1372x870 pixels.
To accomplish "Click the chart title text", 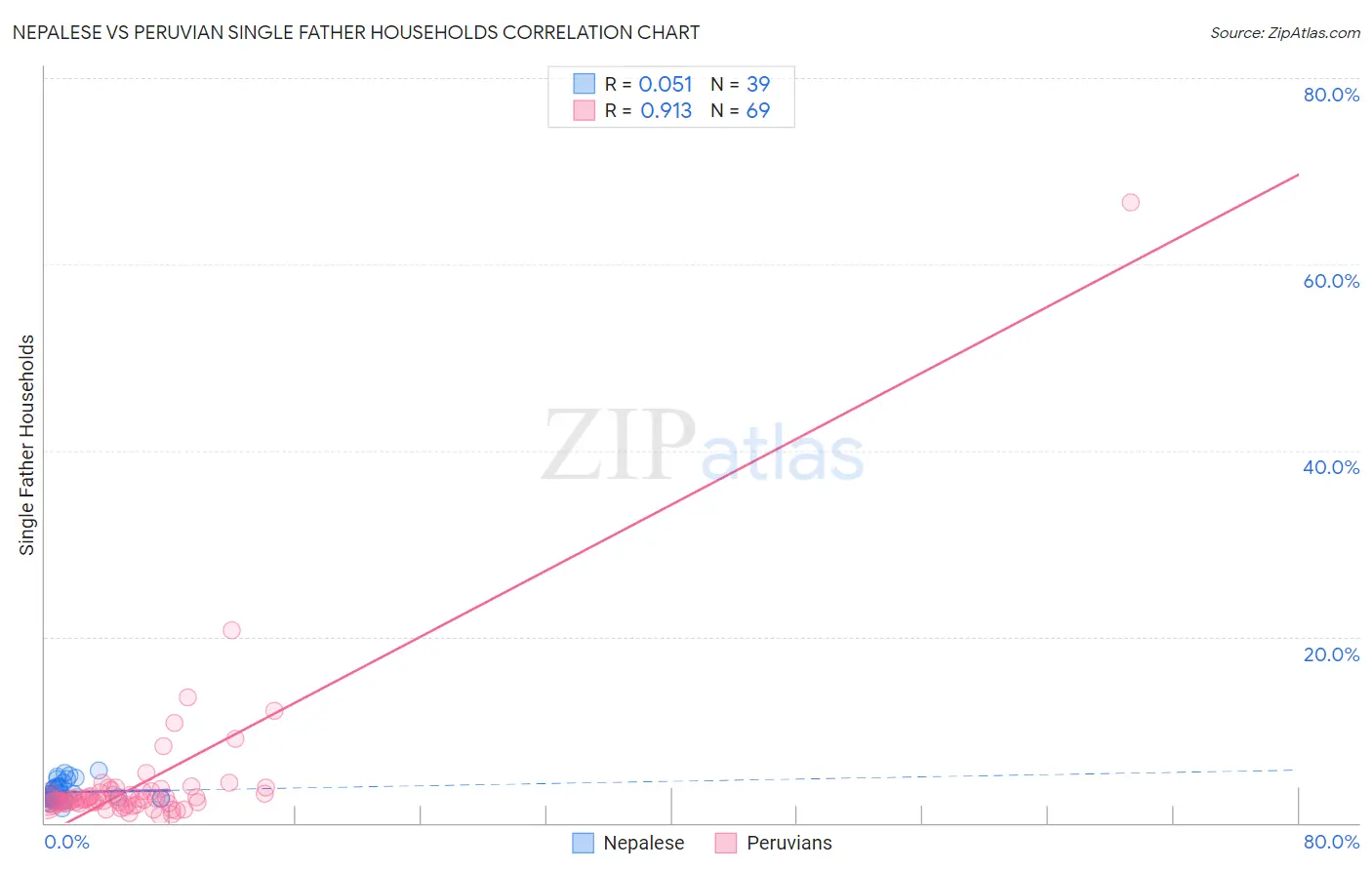I will (x=356, y=32).
